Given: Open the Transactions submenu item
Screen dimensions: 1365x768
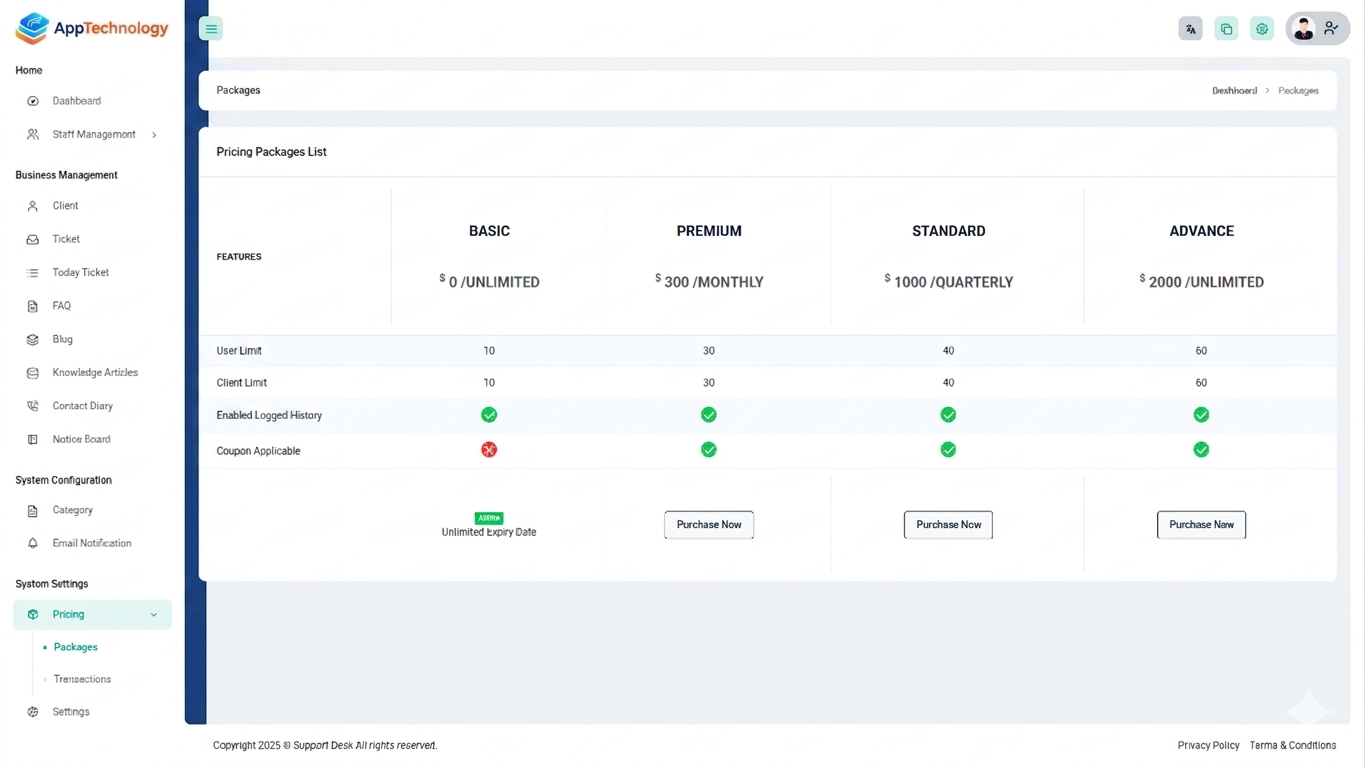Looking at the screenshot, I should 82,680.
